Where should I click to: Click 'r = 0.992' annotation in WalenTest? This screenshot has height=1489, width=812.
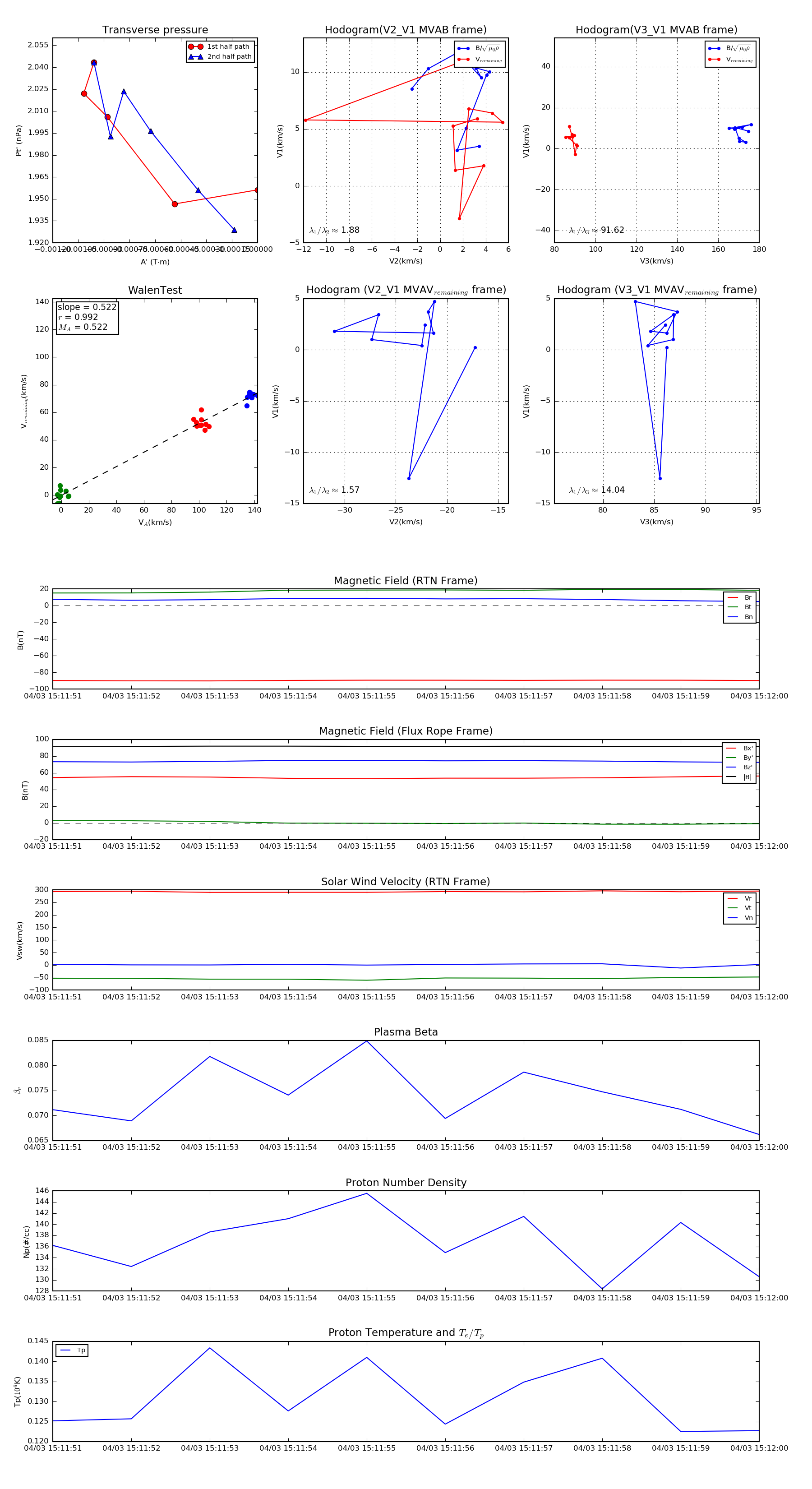(x=78, y=317)
